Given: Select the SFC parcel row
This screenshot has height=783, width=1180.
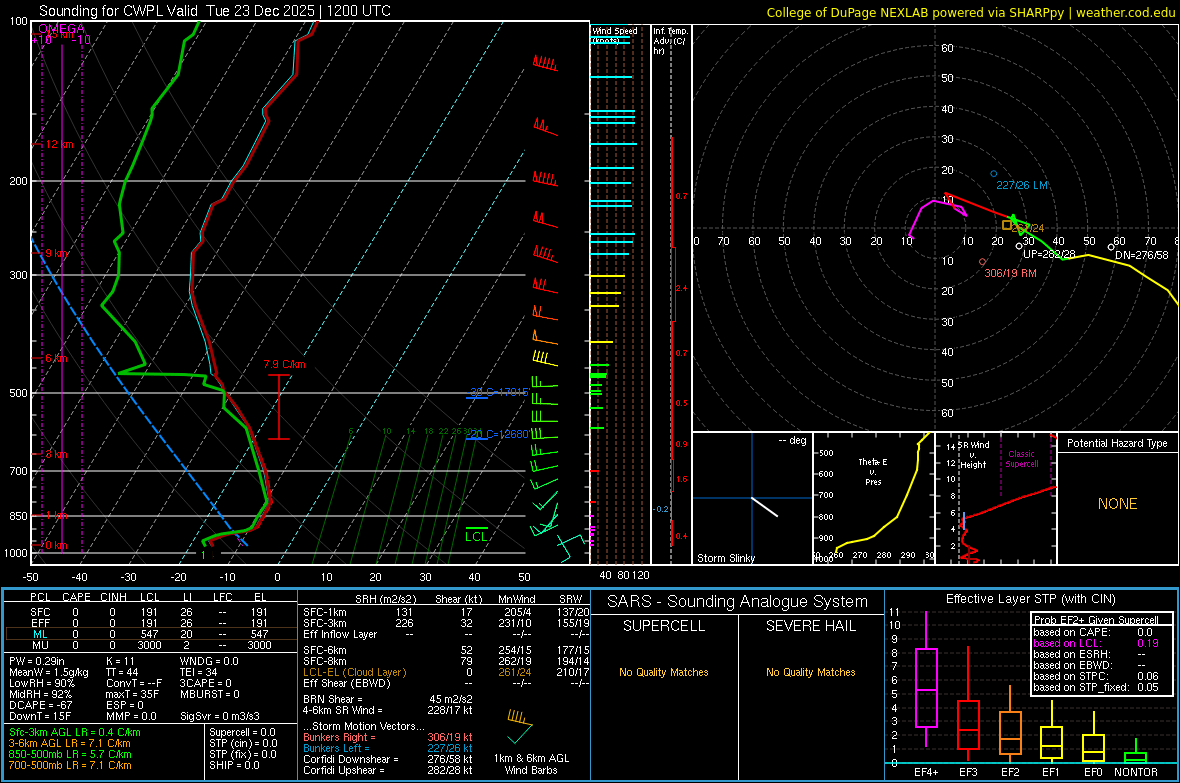Looking at the screenshot, I should tap(151, 613).
